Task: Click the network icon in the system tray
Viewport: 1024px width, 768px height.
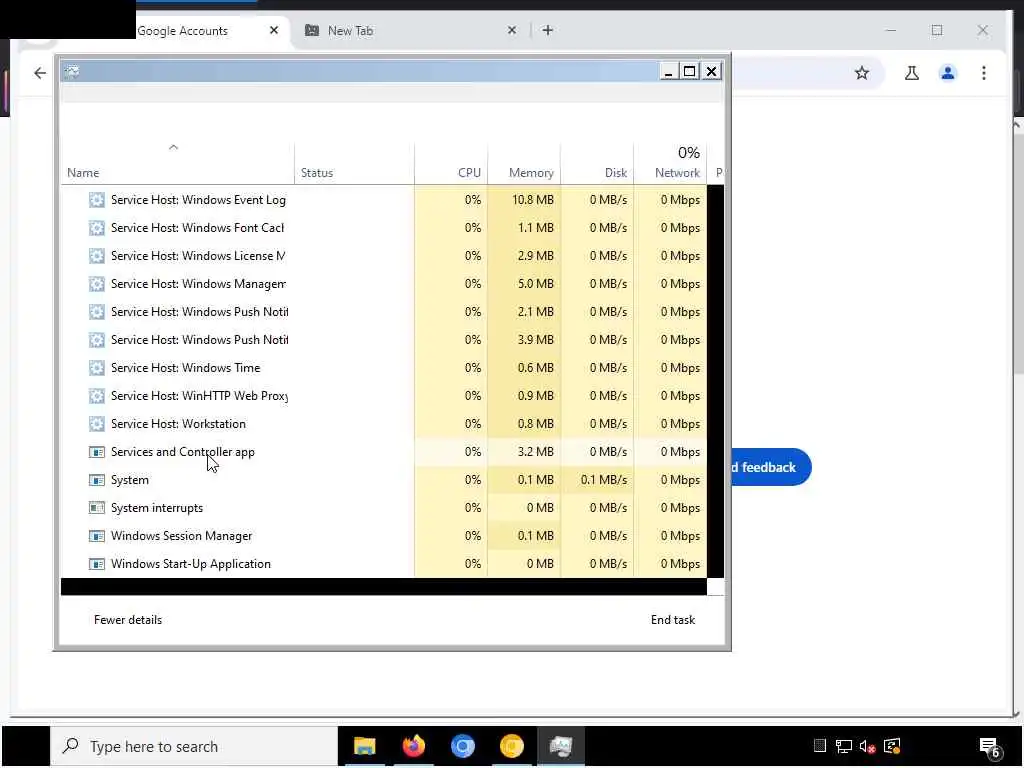Action: coord(843,746)
